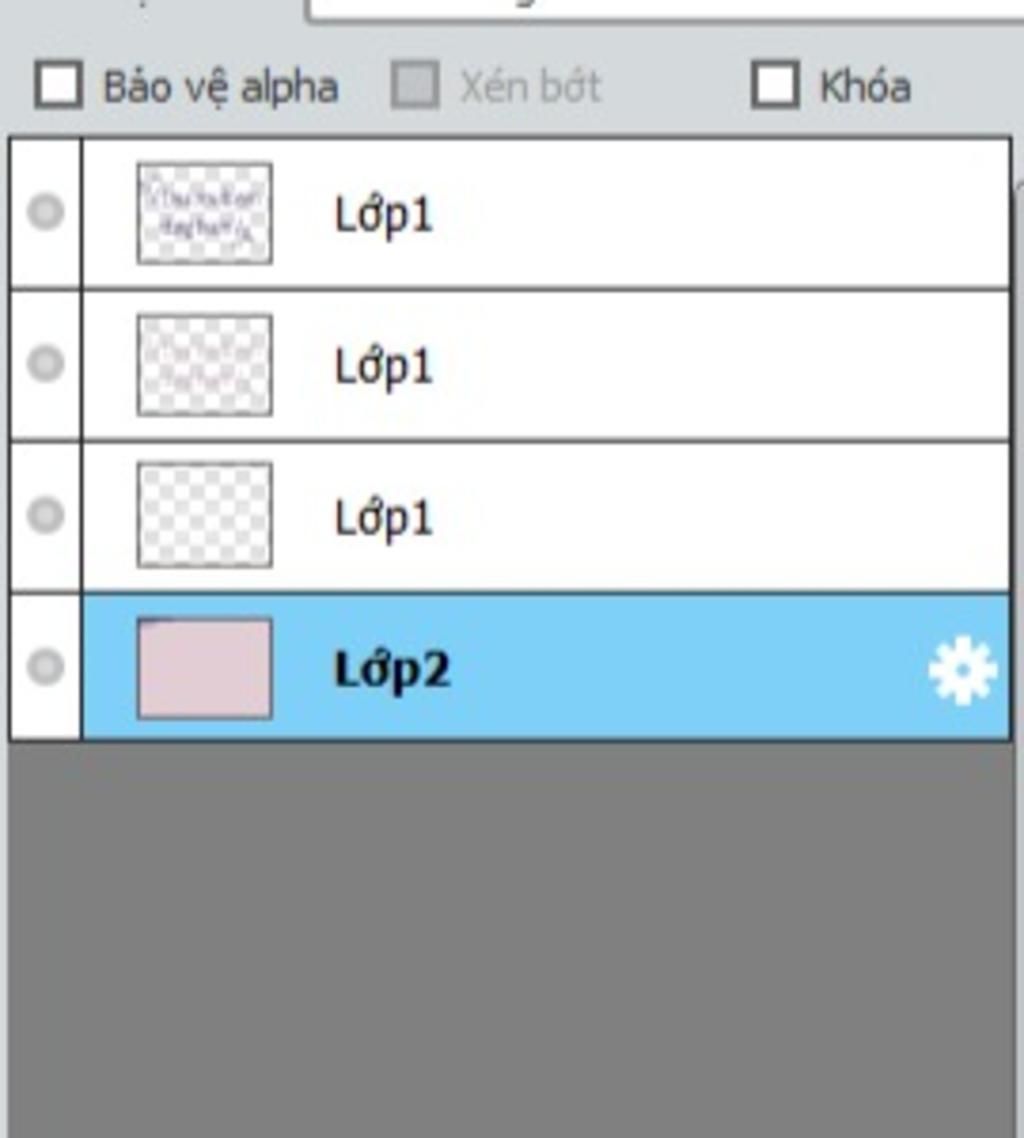The height and width of the screenshot is (1138, 1024).
Task: Enable the Bảo vệ alpha checkbox
Action: 59,85
